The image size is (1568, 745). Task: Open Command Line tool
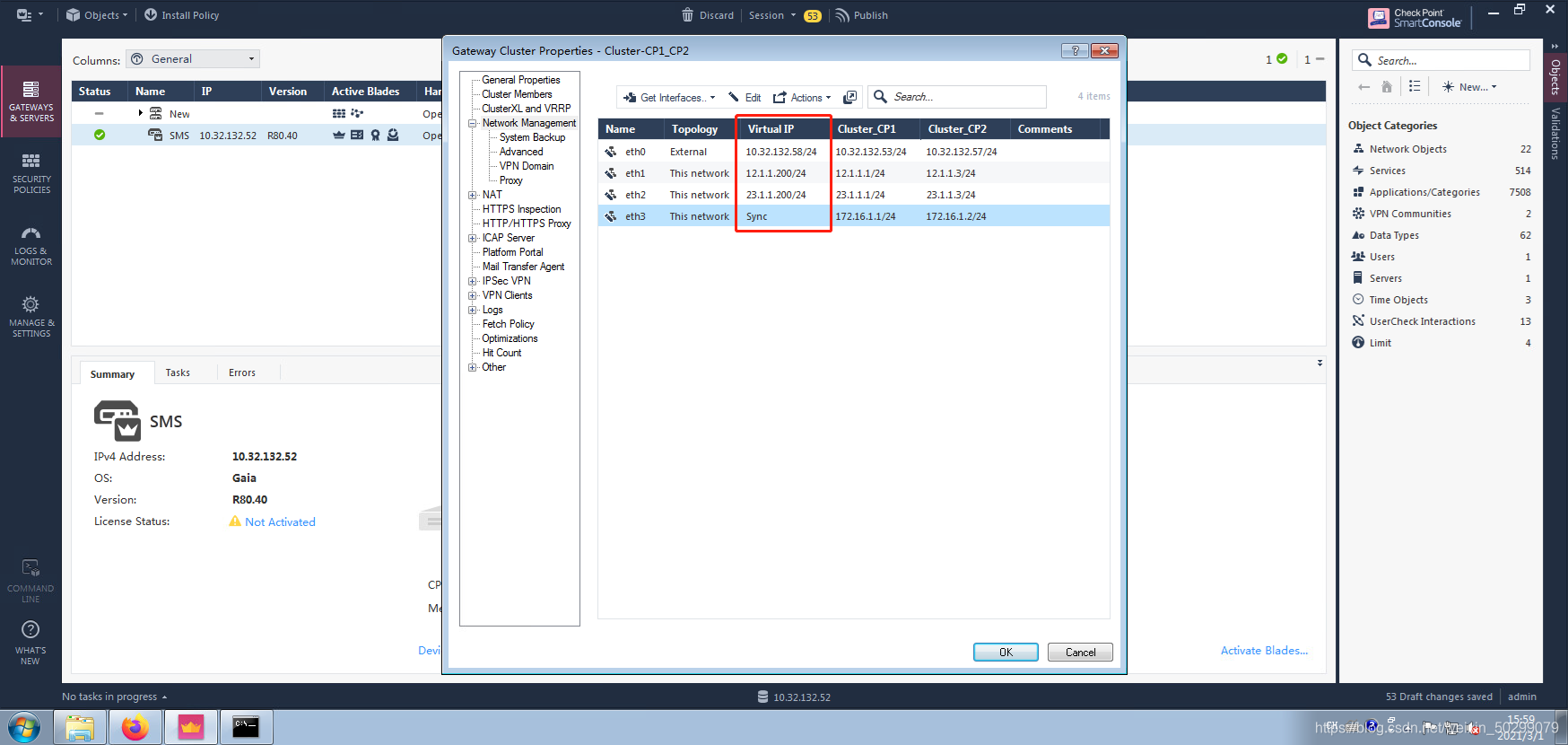(x=30, y=582)
